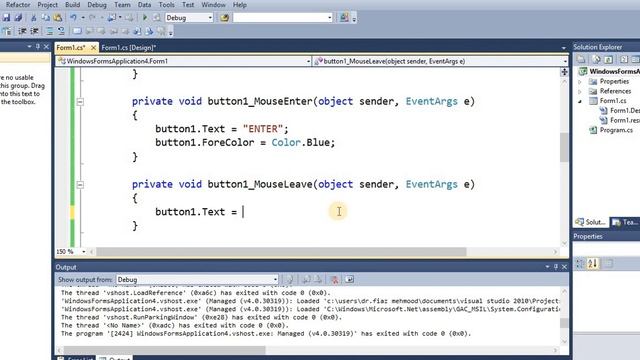Click Show All Files in Solution Explorer
This screenshot has width=640, height=360.
pos(596,60)
